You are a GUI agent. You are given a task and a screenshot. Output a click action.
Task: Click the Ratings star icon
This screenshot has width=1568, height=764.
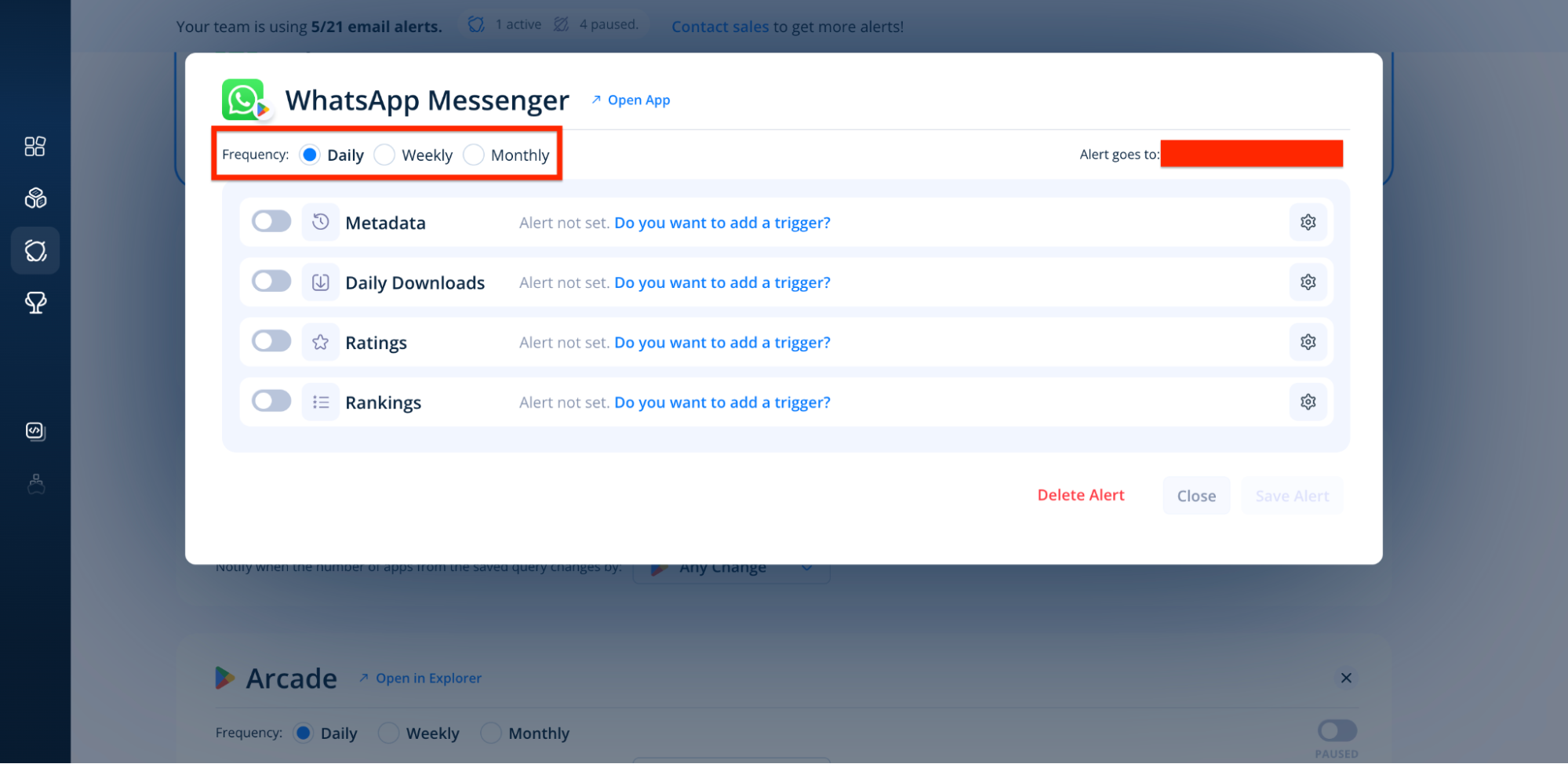click(321, 342)
